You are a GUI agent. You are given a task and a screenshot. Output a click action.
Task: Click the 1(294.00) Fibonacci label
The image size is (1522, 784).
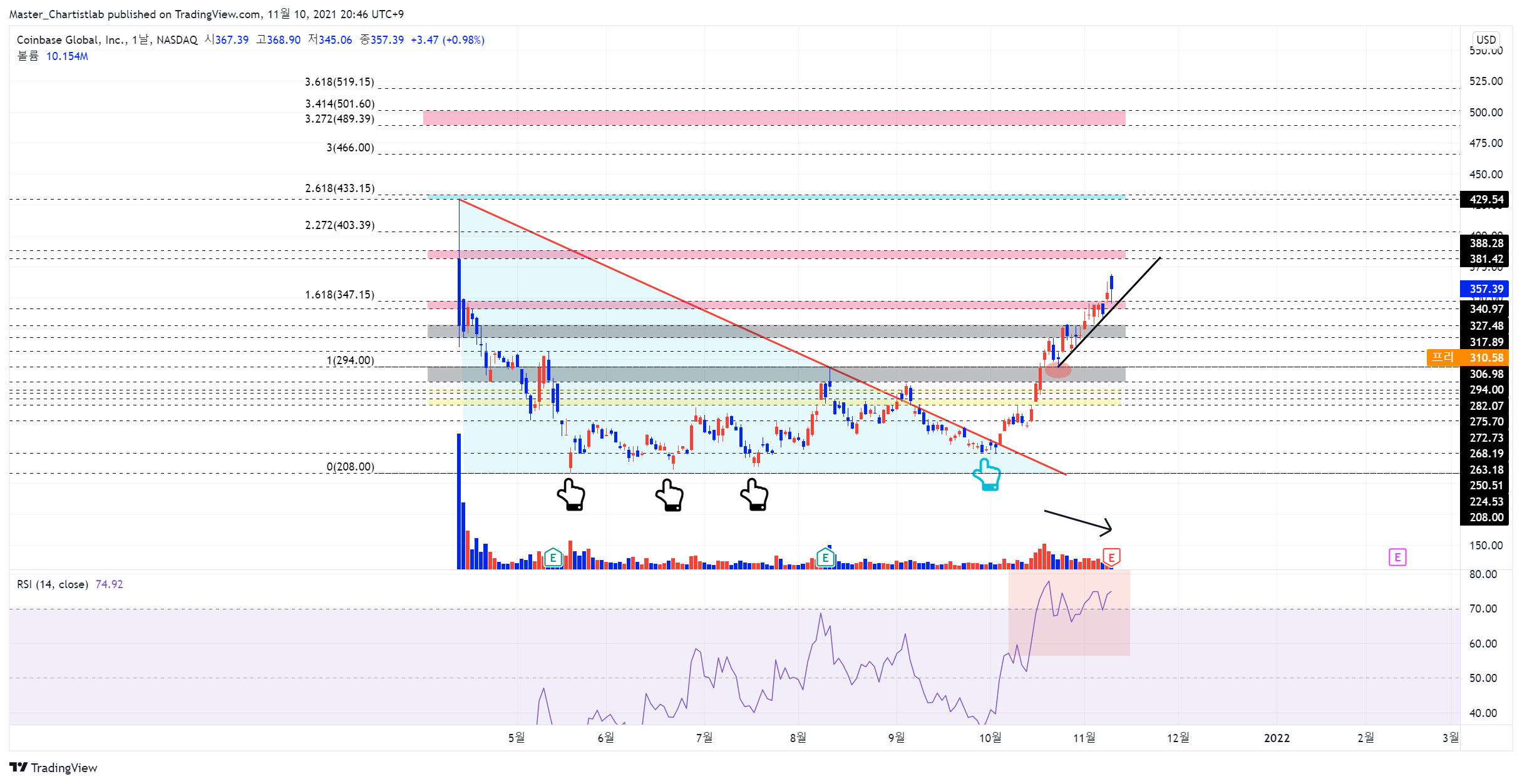click(350, 360)
